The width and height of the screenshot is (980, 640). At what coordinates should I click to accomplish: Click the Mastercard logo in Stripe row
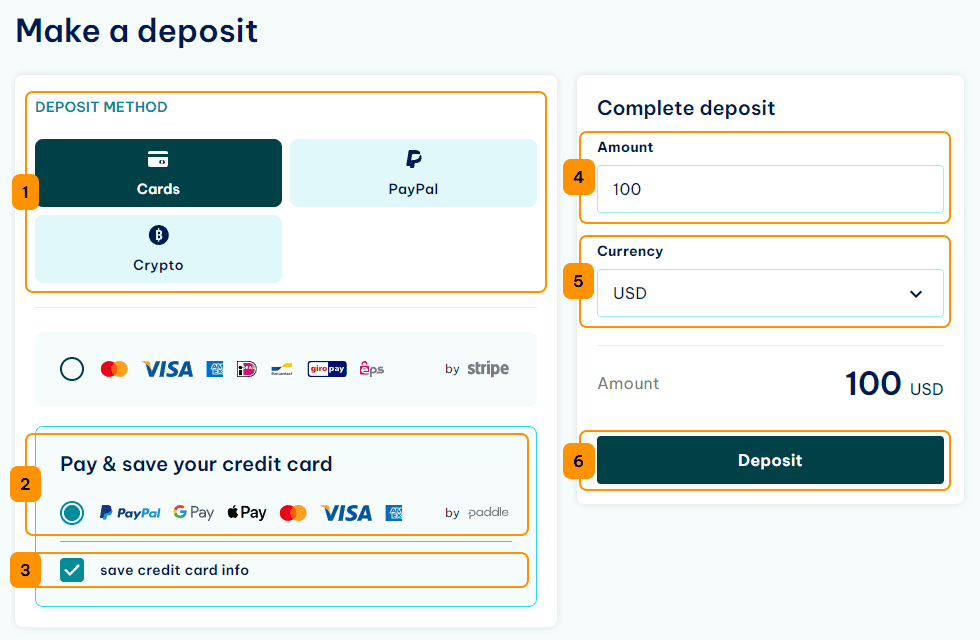pos(114,369)
